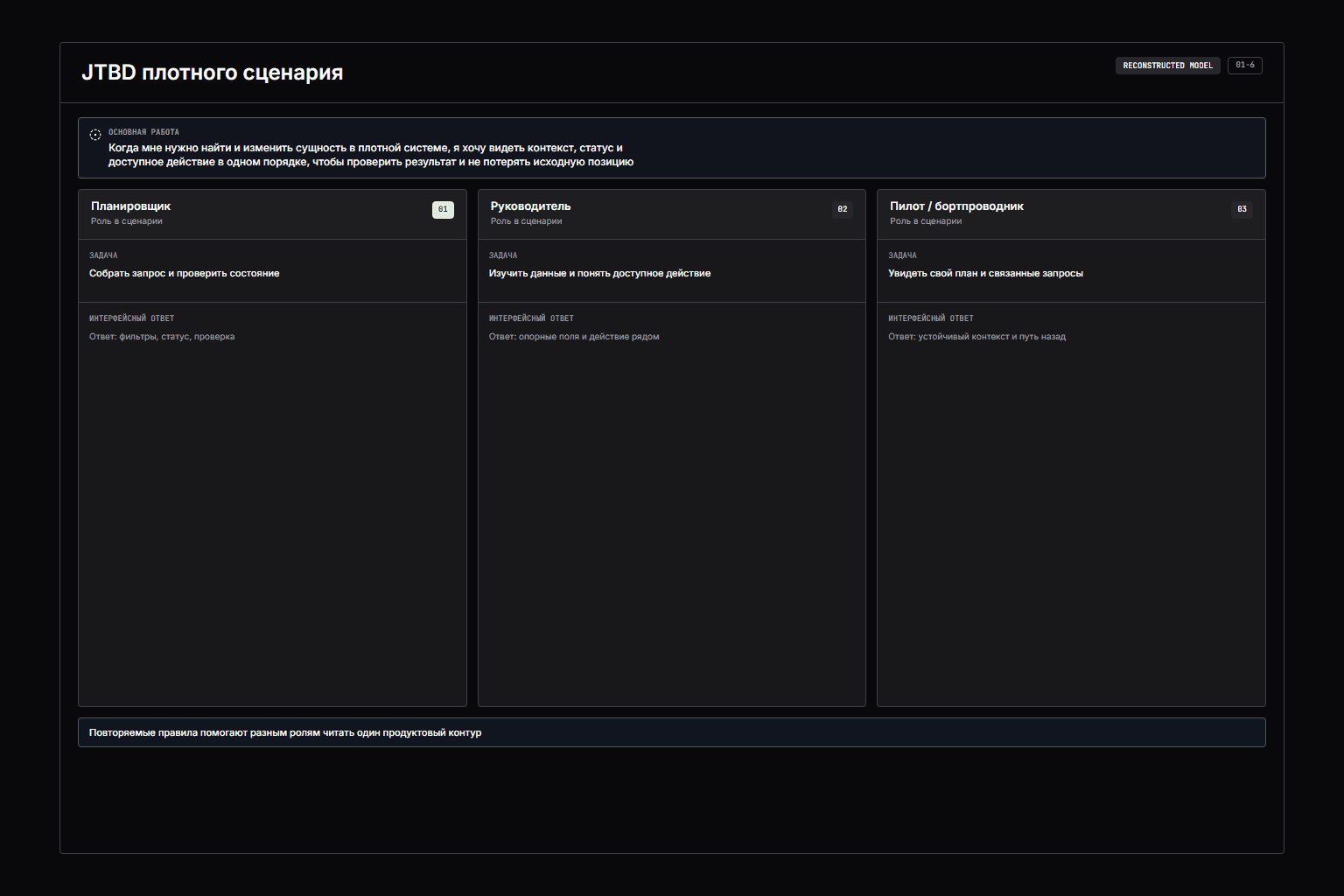Image resolution: width=1344 pixels, height=896 pixels.
Task: Click Интерфейсный ответ label in Планировщик card
Action: tap(132, 318)
